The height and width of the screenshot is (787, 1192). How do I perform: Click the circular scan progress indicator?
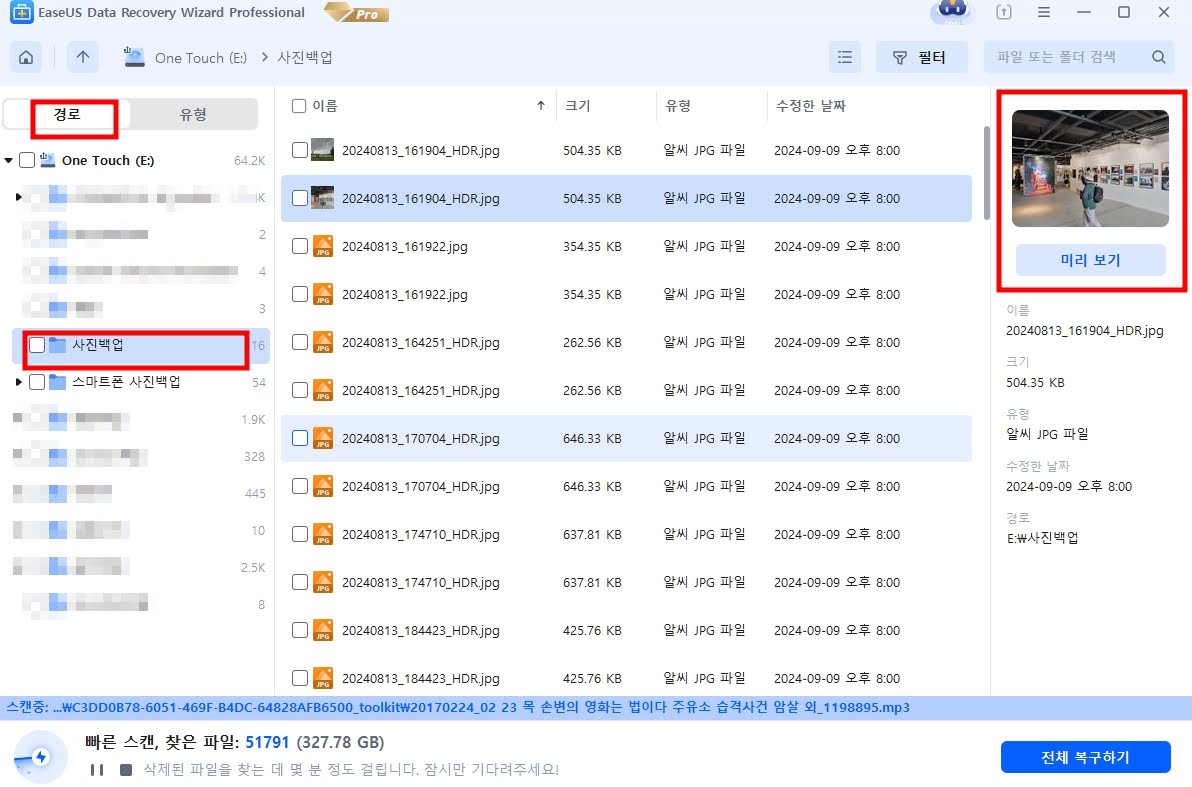point(40,757)
